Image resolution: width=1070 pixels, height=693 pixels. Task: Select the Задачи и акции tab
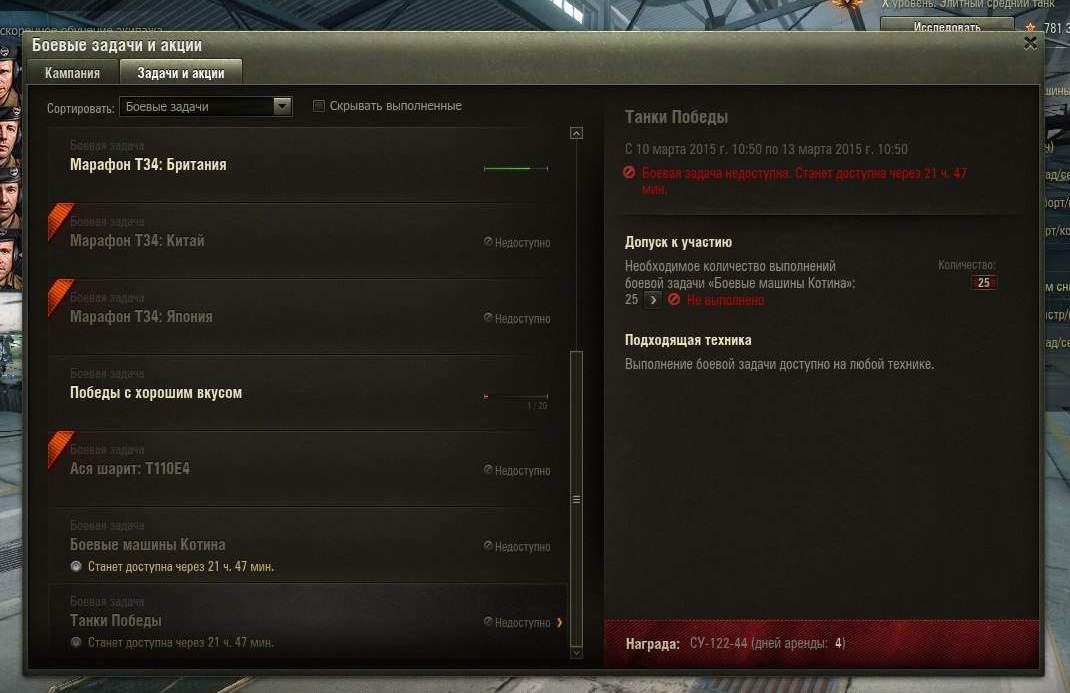[181, 73]
